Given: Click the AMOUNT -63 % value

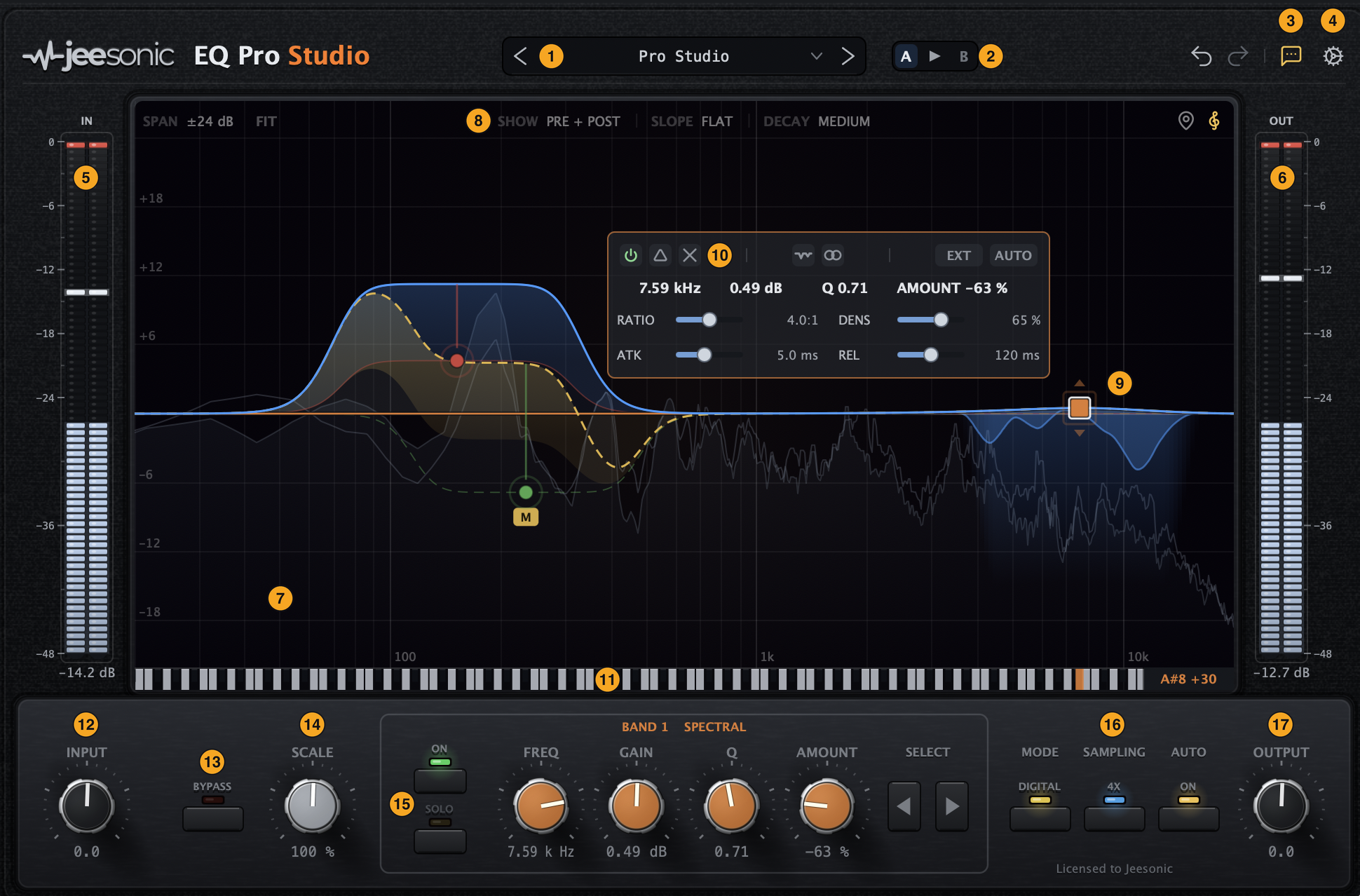Looking at the screenshot, I should pyautogui.click(x=952, y=288).
